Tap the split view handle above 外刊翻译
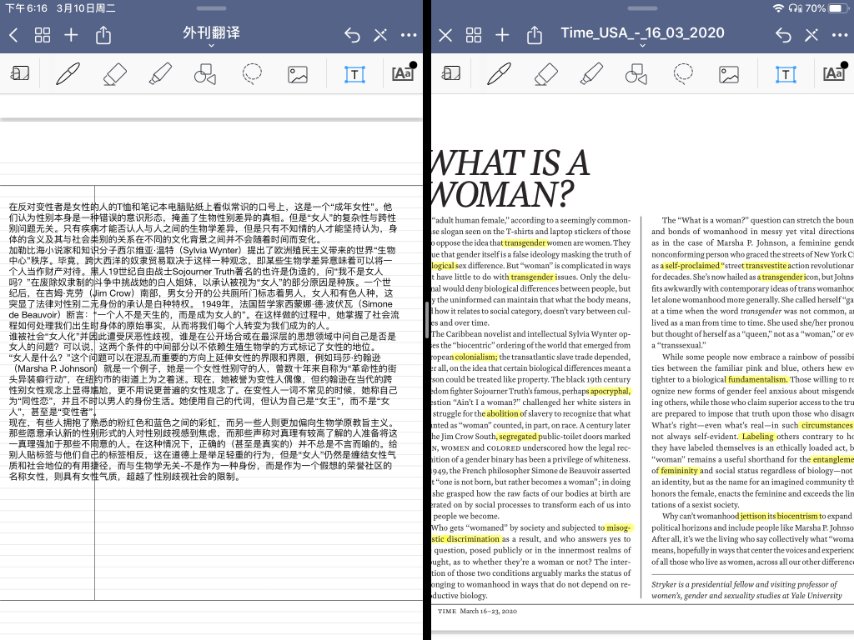This screenshot has height=640, width=854. (x=213, y=7)
